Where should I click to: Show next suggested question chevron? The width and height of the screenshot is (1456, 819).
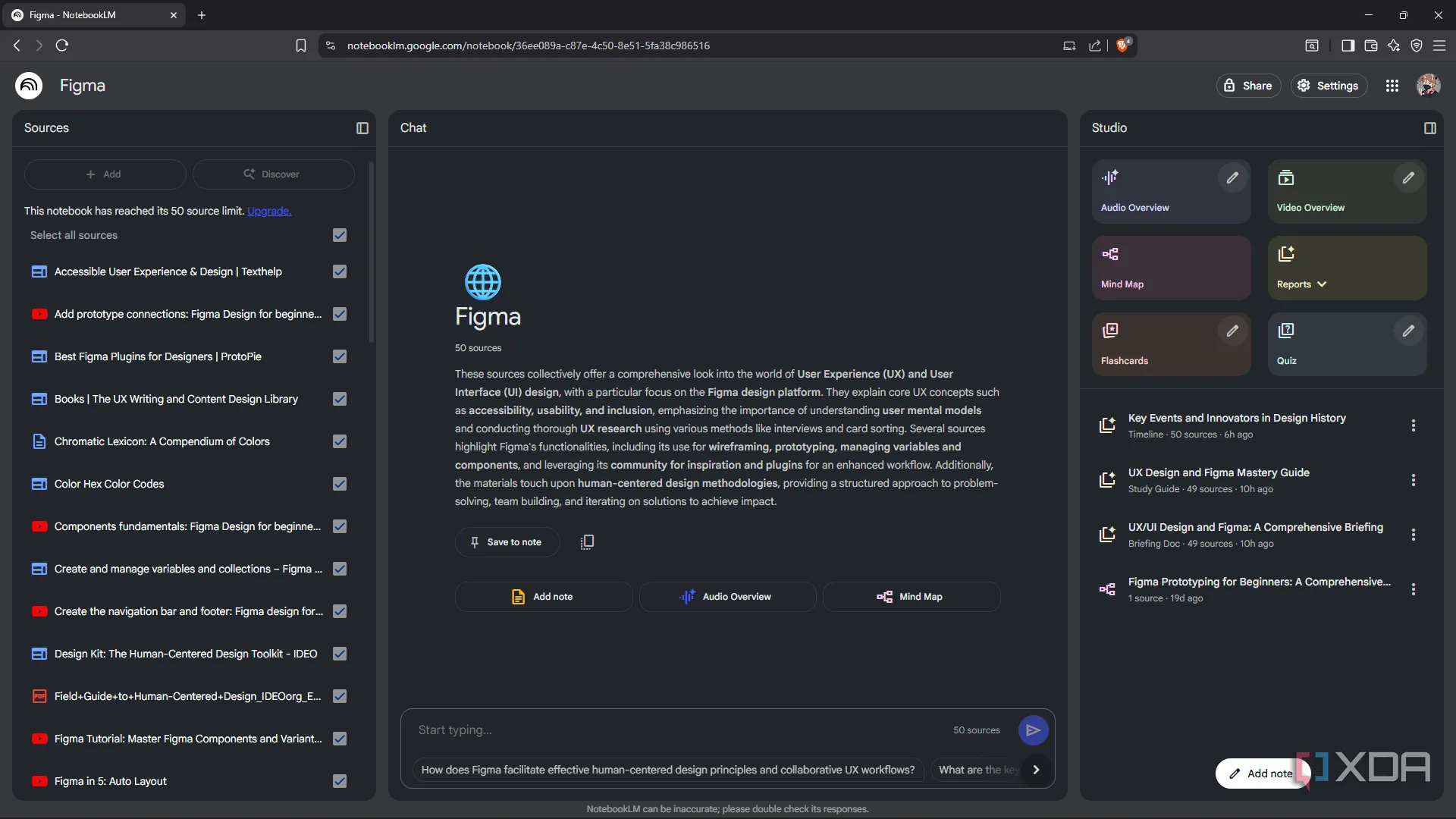1036,770
